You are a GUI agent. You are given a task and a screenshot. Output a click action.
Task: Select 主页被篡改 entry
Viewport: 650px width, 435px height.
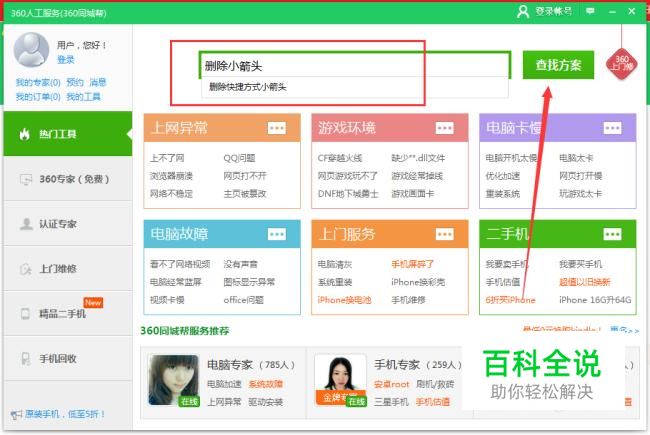point(245,194)
